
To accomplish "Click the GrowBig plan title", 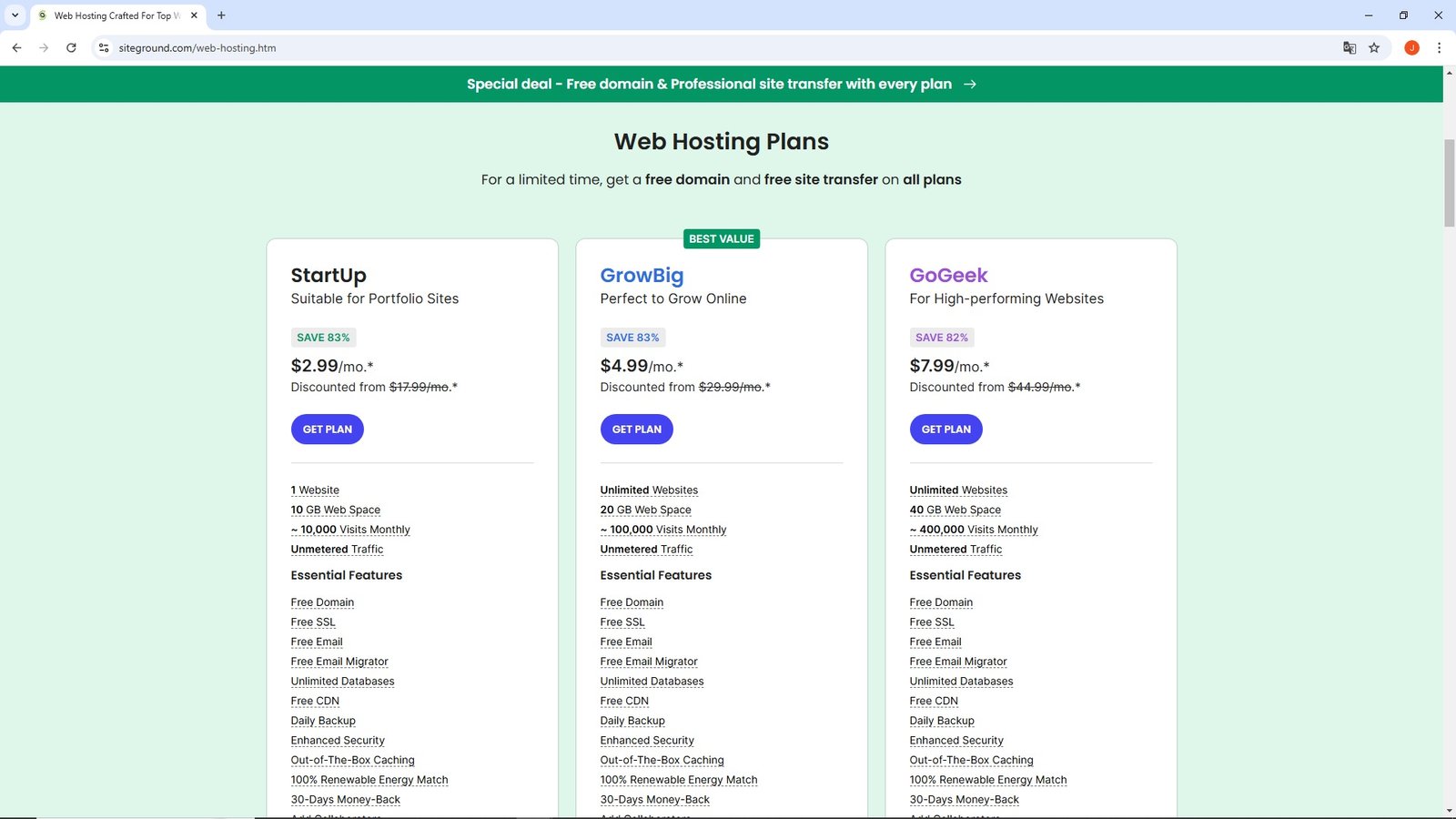I will 642,275.
